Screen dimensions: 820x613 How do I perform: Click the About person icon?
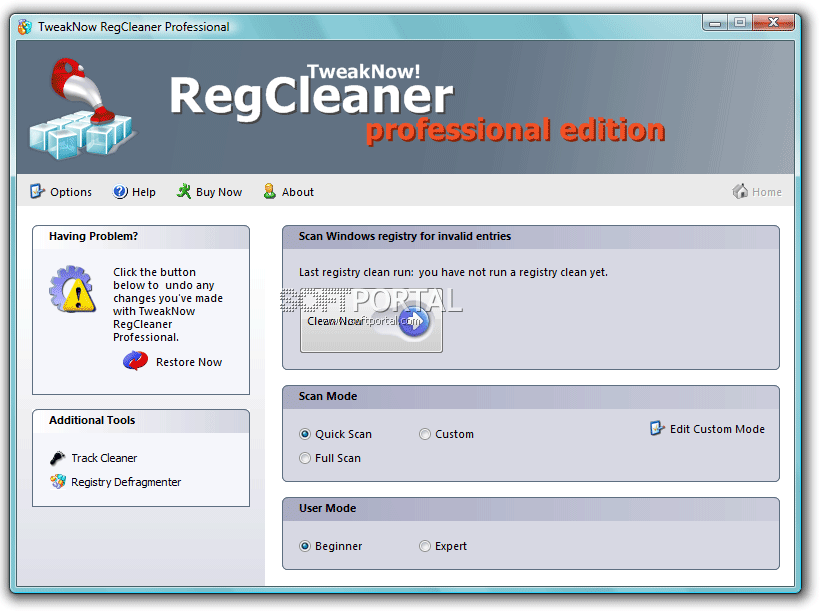click(x=269, y=191)
